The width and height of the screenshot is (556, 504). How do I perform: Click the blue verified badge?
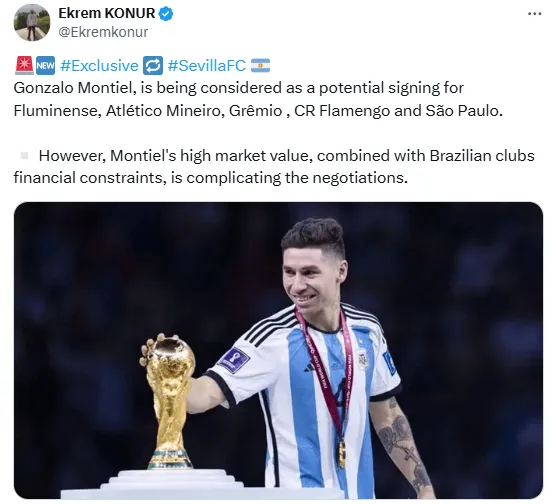(x=166, y=13)
